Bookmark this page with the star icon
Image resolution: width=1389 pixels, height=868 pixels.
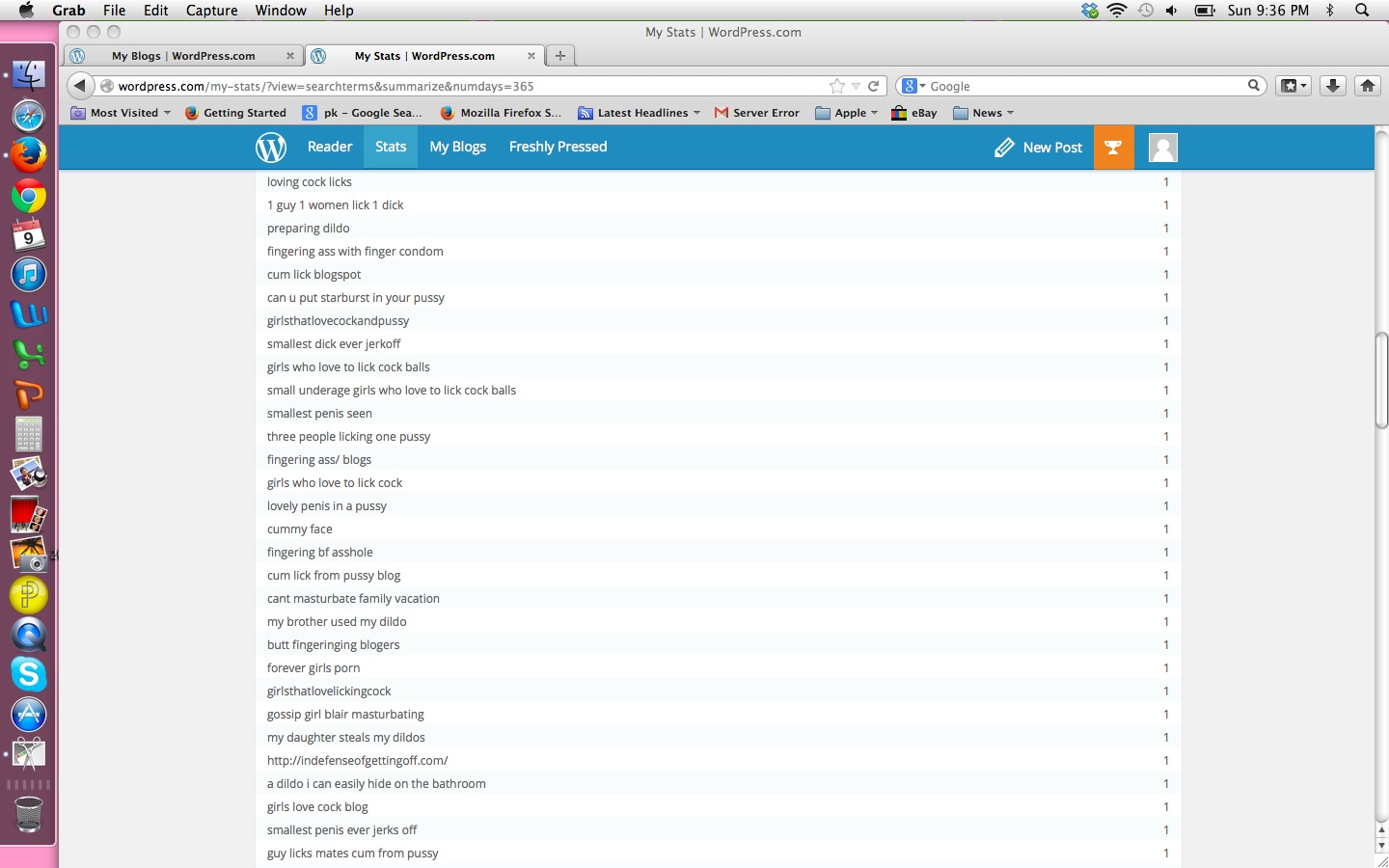(x=836, y=86)
